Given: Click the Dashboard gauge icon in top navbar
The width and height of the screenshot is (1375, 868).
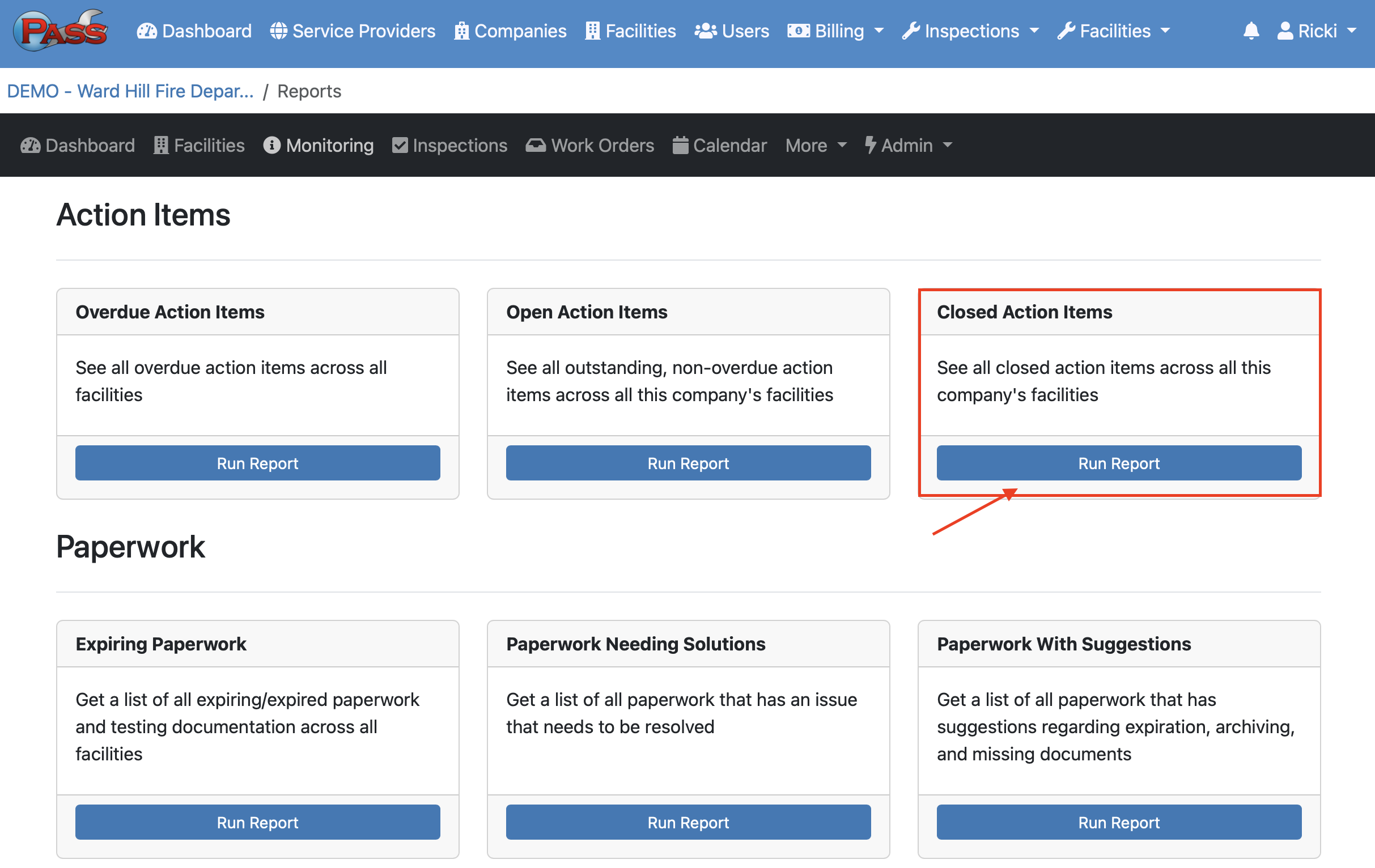Looking at the screenshot, I should coord(147,31).
